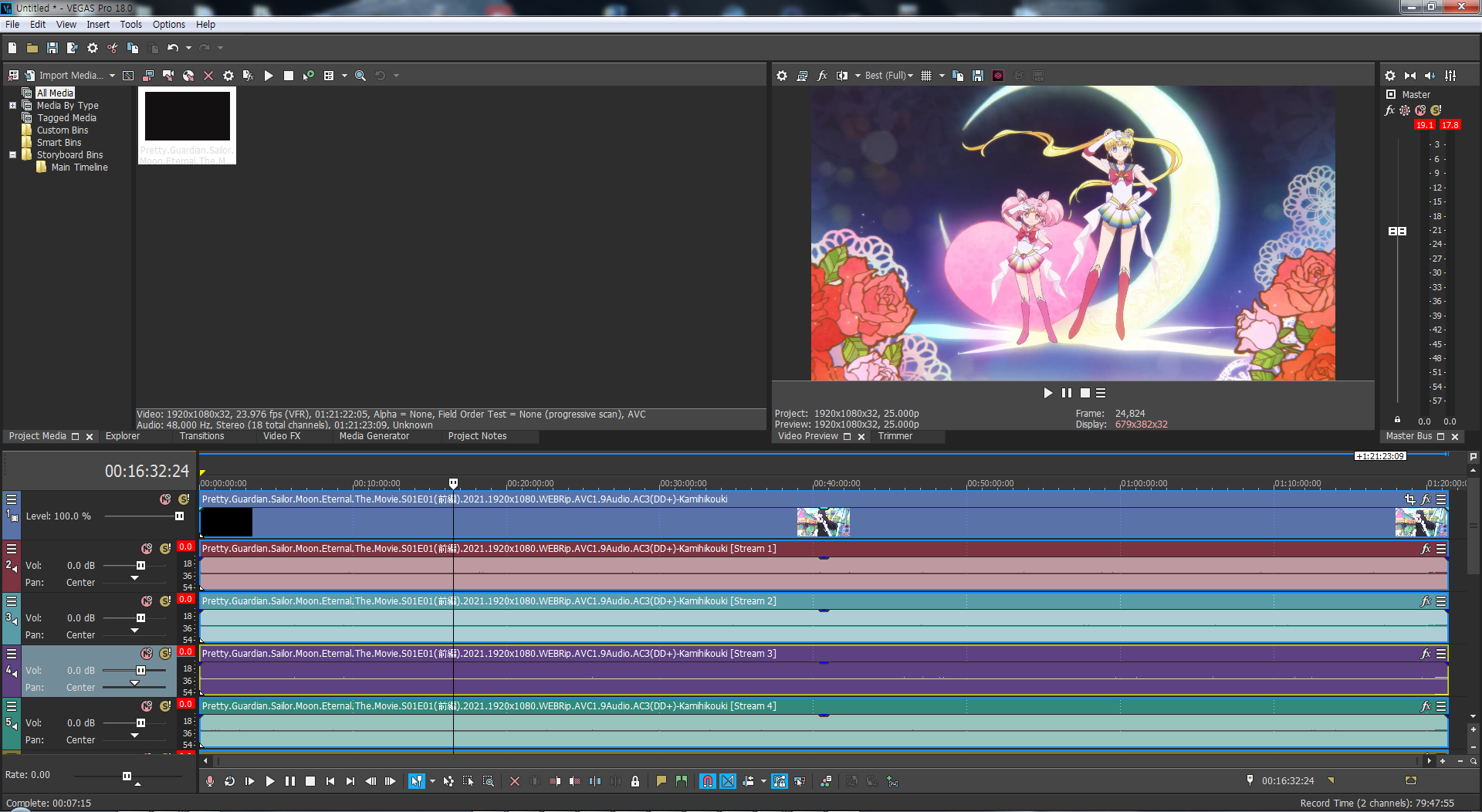Open the Undo history dropdown arrow
Screen dimensions: 1482x812
[x=188, y=48]
